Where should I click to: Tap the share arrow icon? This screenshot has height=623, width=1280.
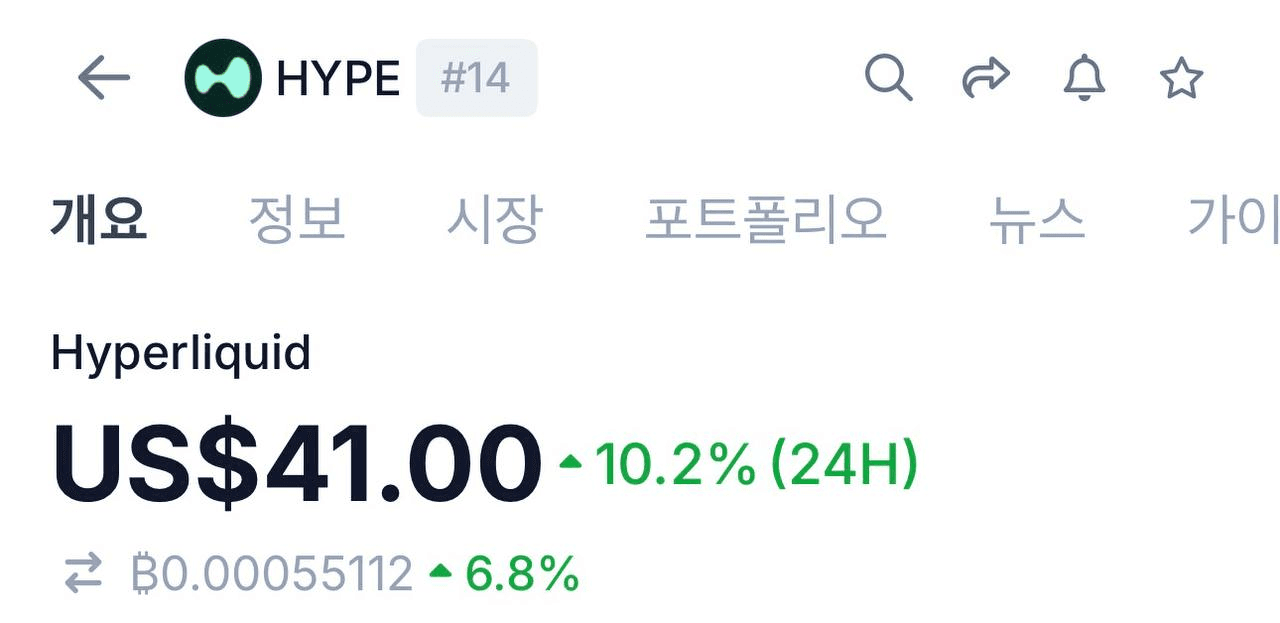985,78
